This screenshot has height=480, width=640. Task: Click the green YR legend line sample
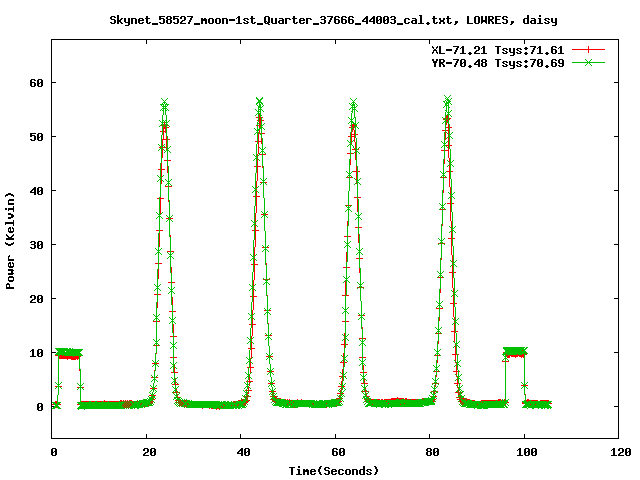click(588, 62)
